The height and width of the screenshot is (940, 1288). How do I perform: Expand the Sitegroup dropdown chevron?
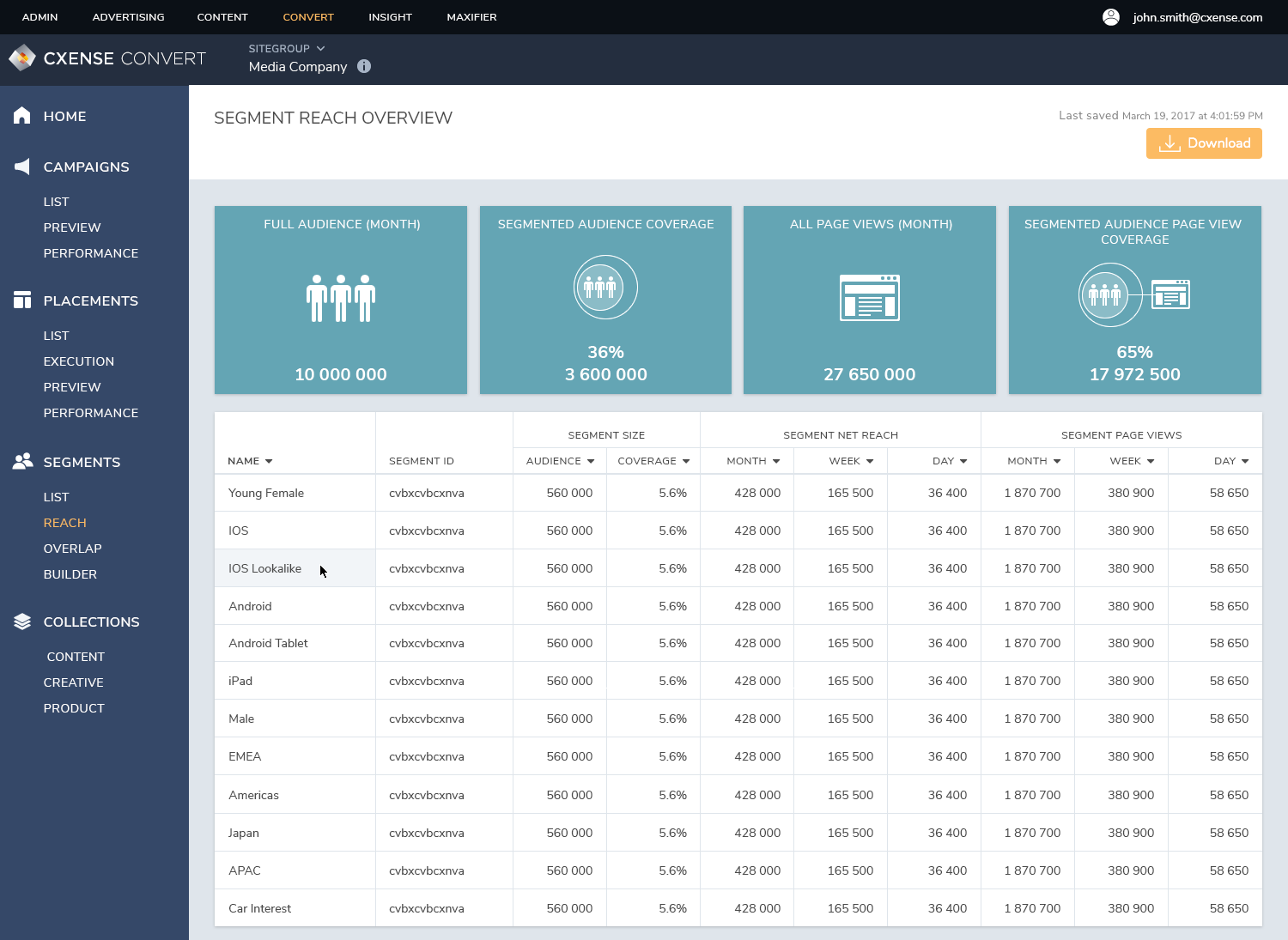click(320, 49)
